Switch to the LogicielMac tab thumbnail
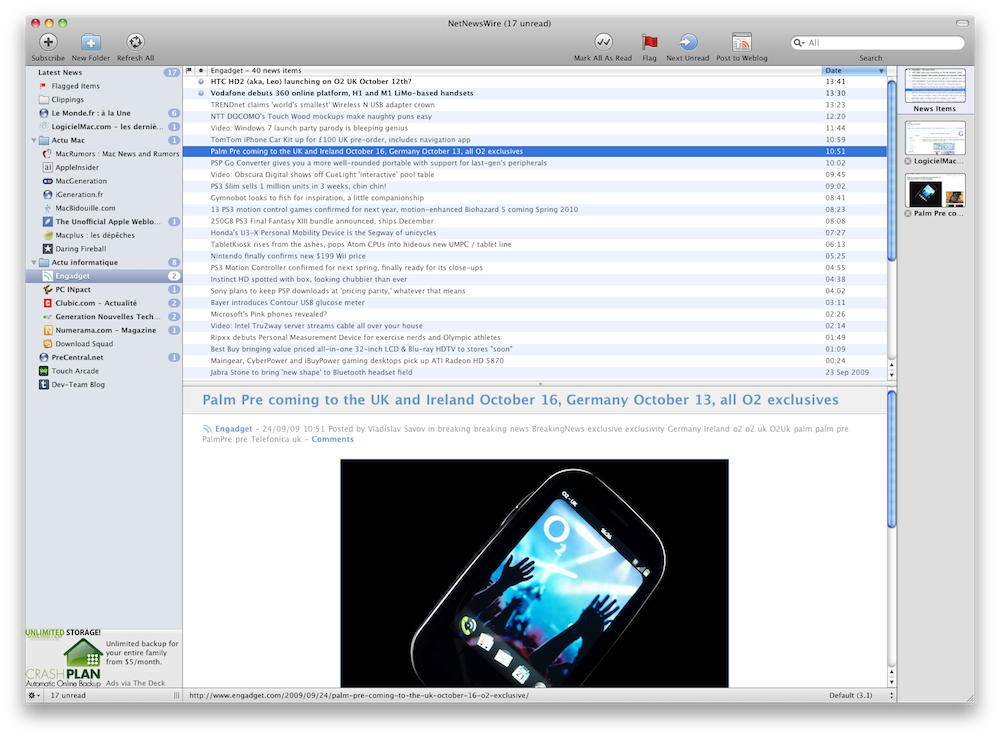The image size is (1000, 738). click(x=935, y=138)
